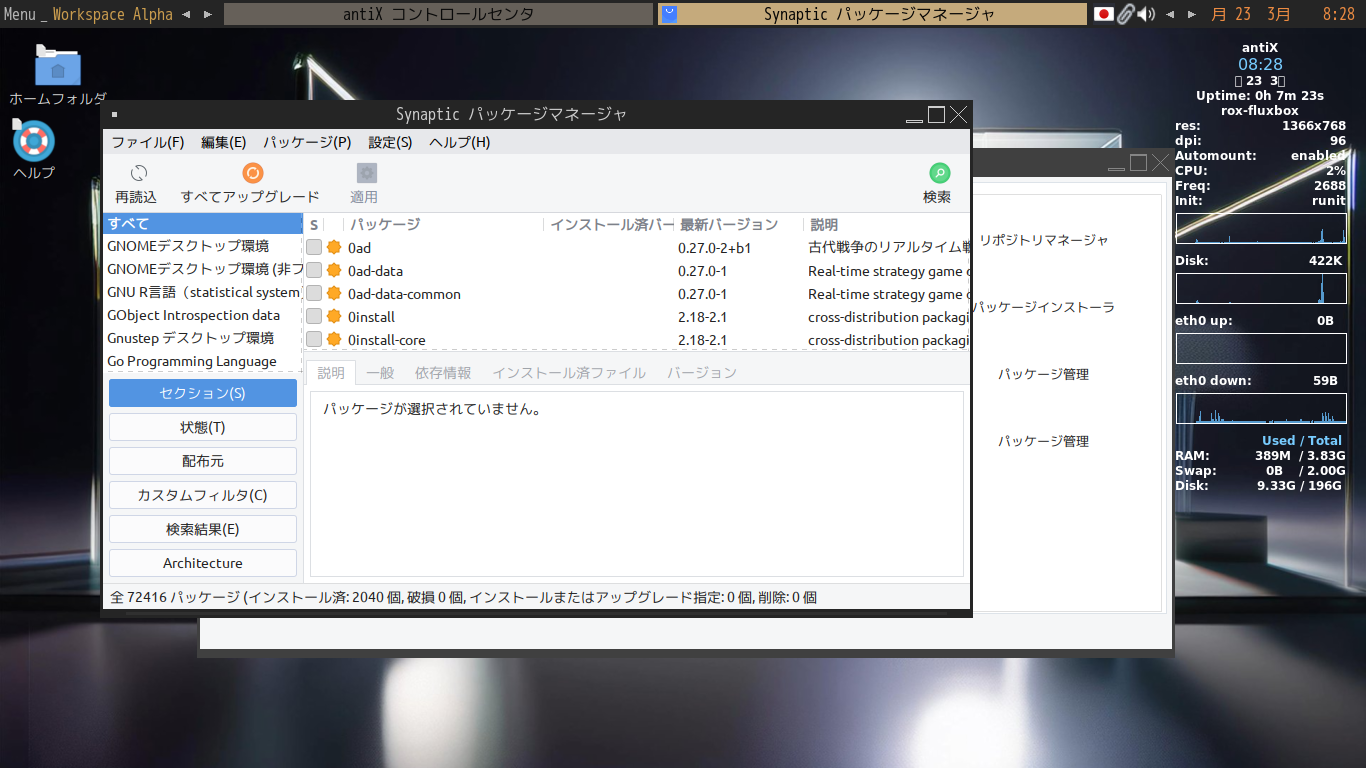Select the GNOMEデスクトップ環境 category

(x=188, y=246)
